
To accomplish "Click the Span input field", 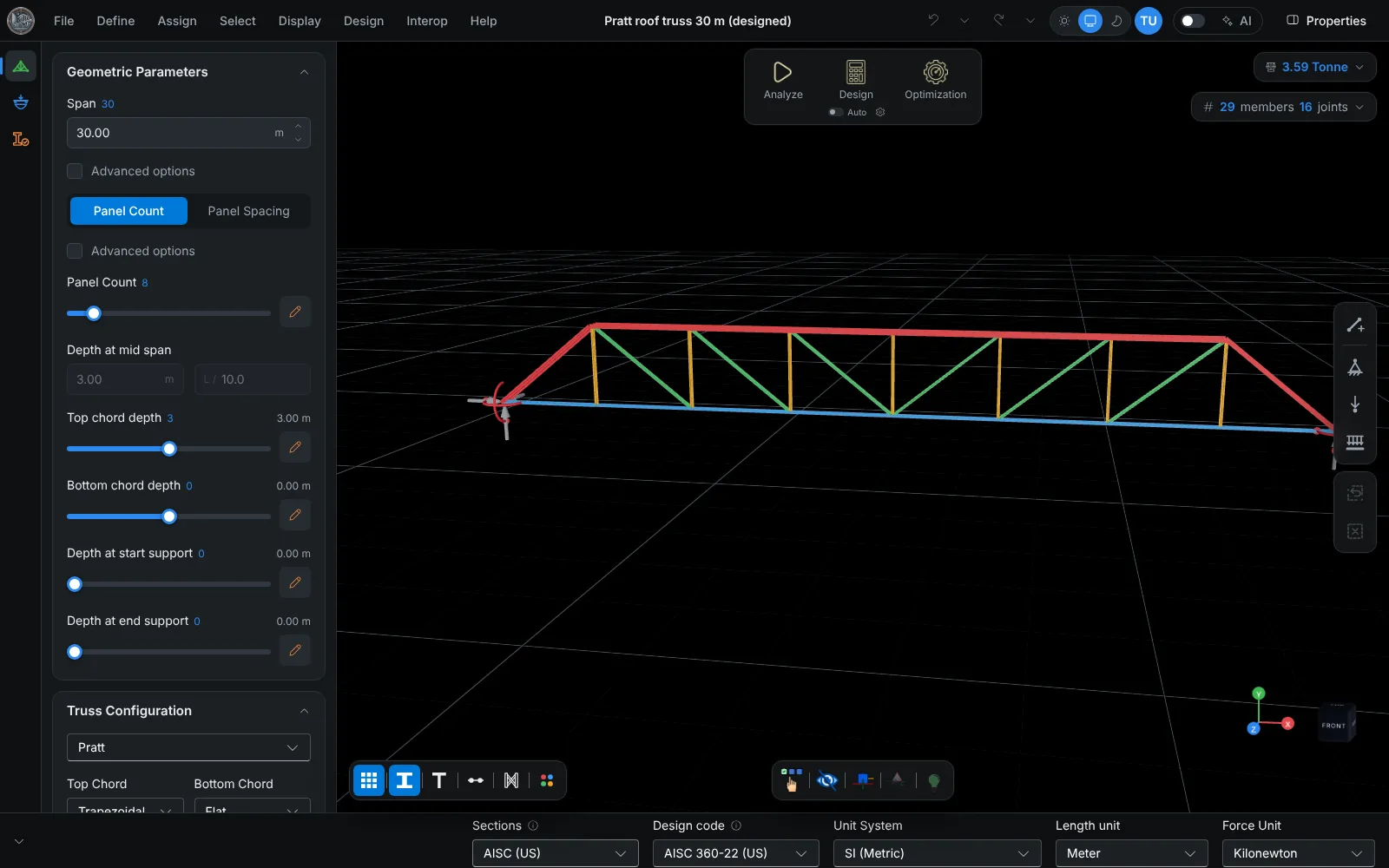I will pos(188,133).
